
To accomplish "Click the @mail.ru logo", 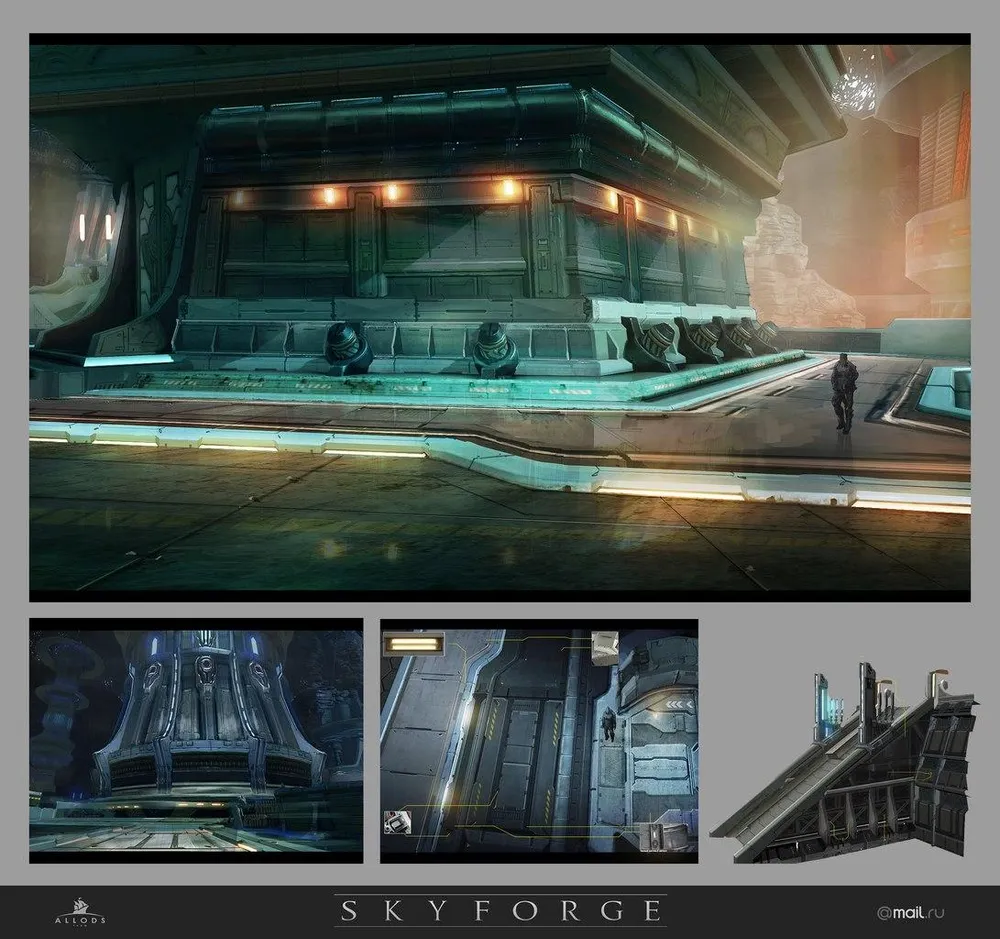I will pyautogui.click(x=911, y=912).
